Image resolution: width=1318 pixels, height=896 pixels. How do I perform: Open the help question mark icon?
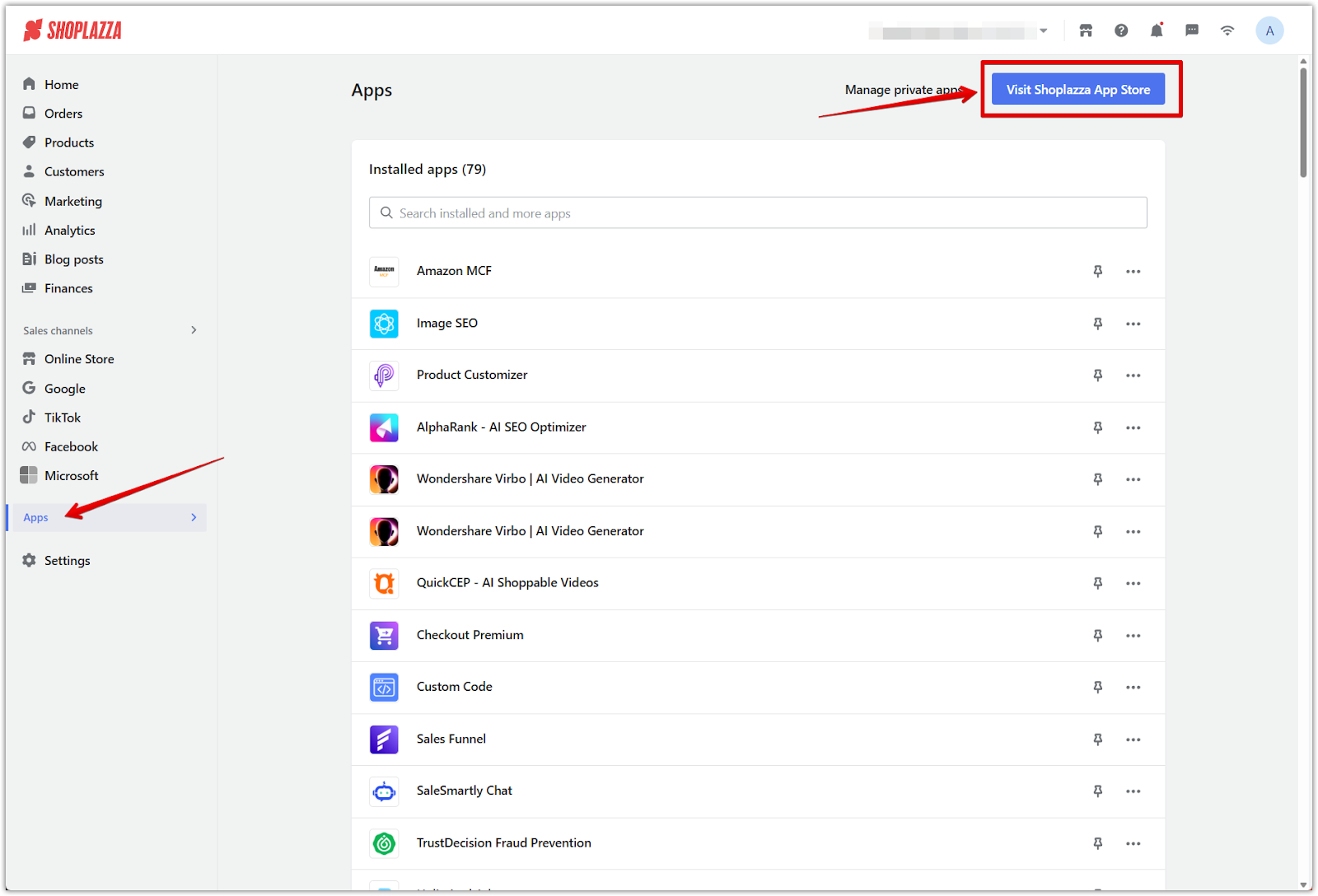1121,30
